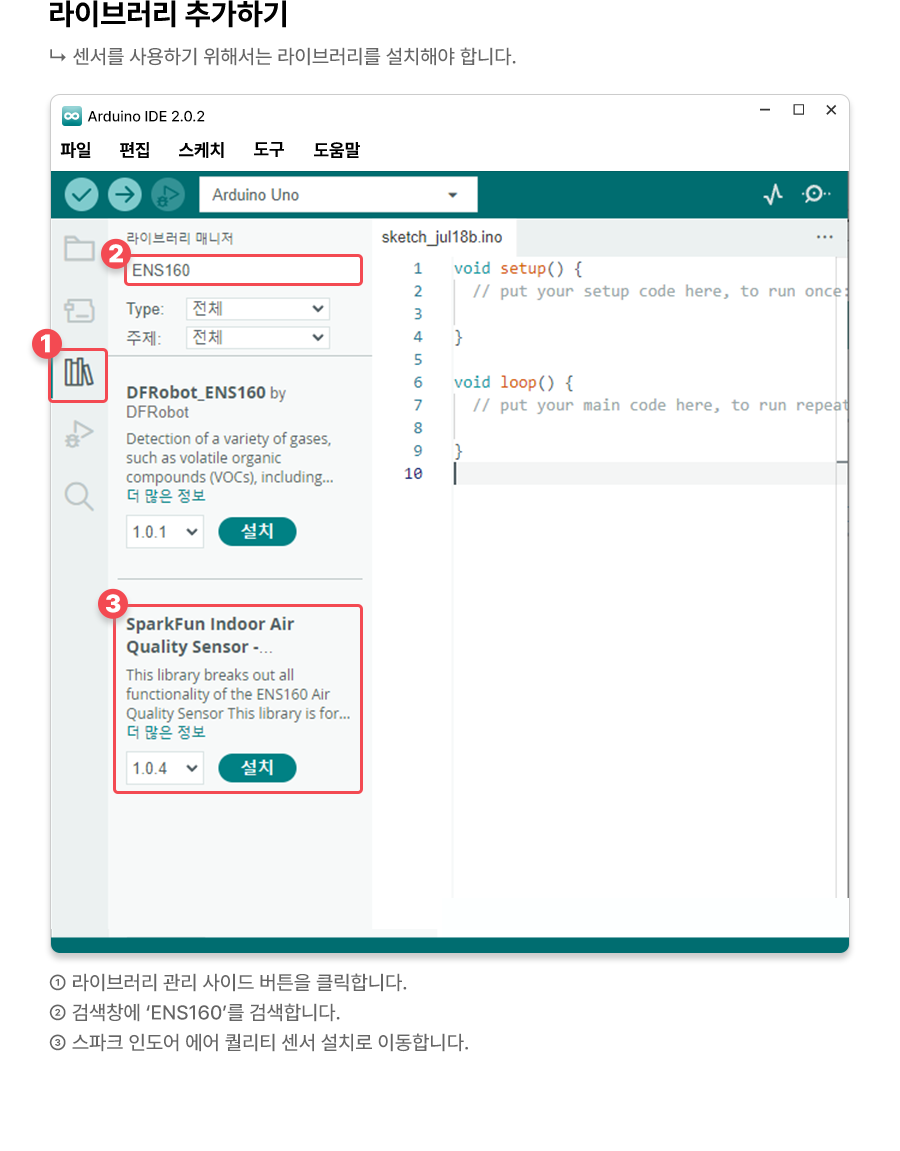Open the Type filter dropdown
The height and width of the screenshot is (1151, 900).
pyautogui.click(x=258, y=309)
